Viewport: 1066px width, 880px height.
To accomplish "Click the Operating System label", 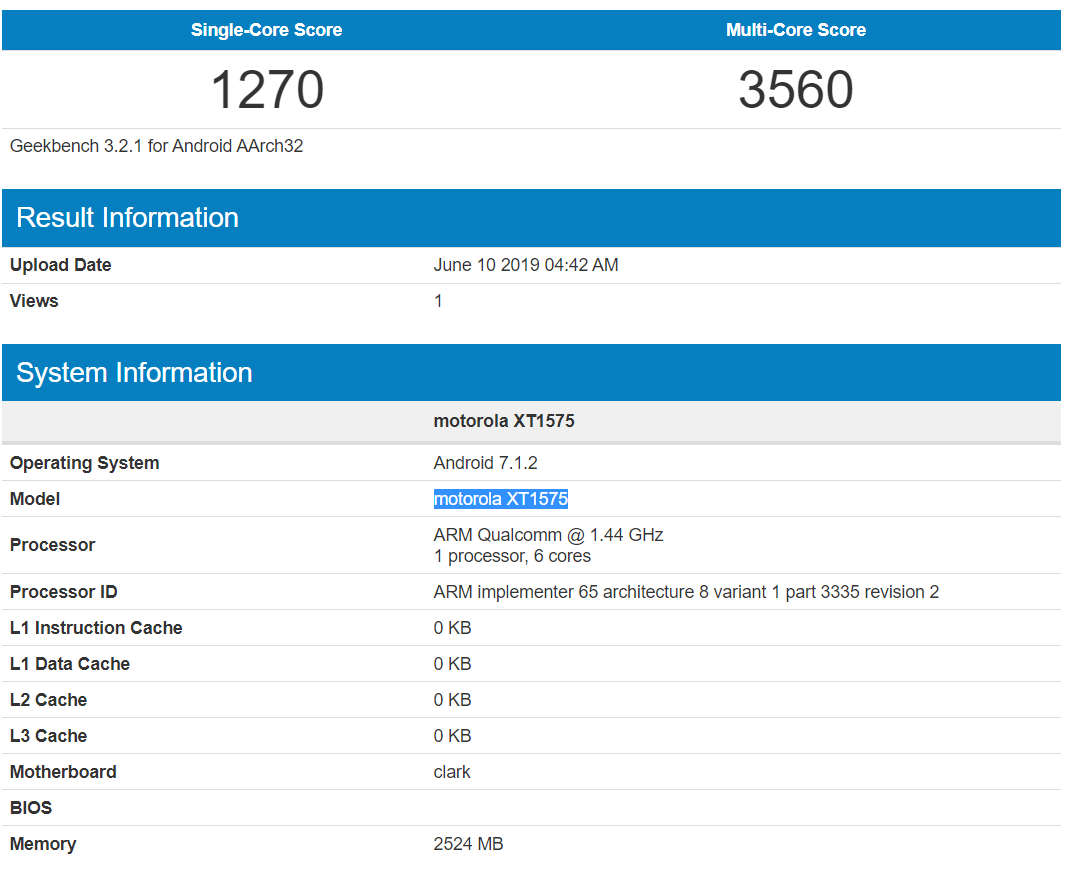I will (84, 463).
